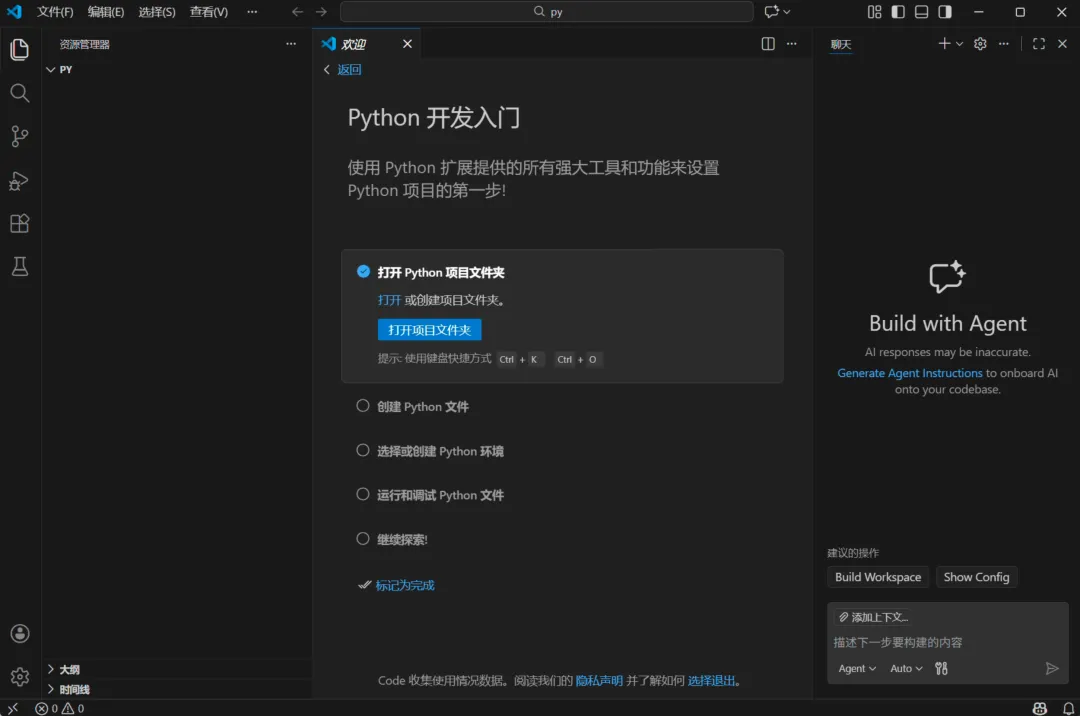The height and width of the screenshot is (716, 1080).
Task: Open the 选择(S) menu
Action: [156, 12]
